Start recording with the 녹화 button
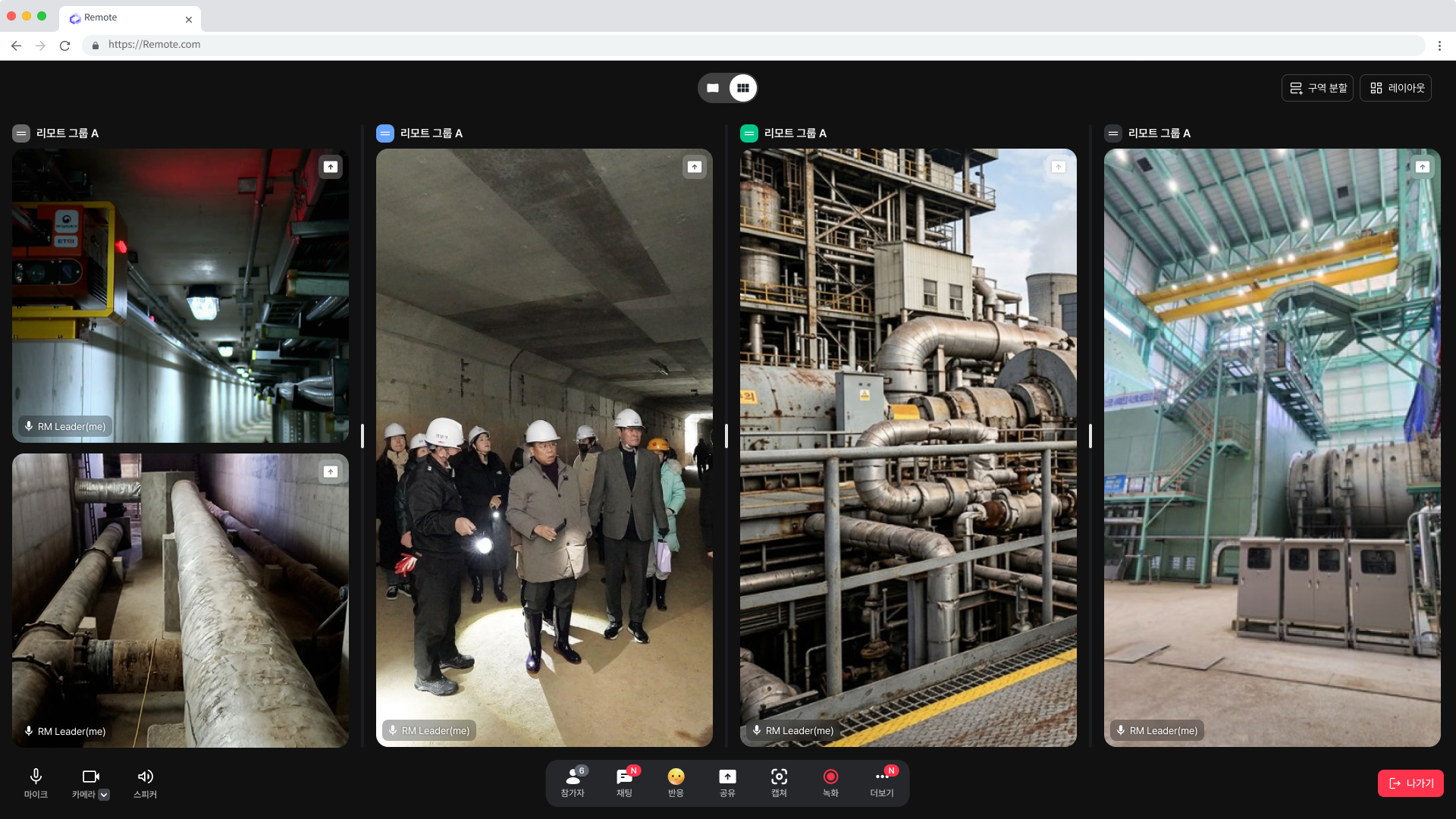The height and width of the screenshot is (819, 1456). [x=830, y=777]
